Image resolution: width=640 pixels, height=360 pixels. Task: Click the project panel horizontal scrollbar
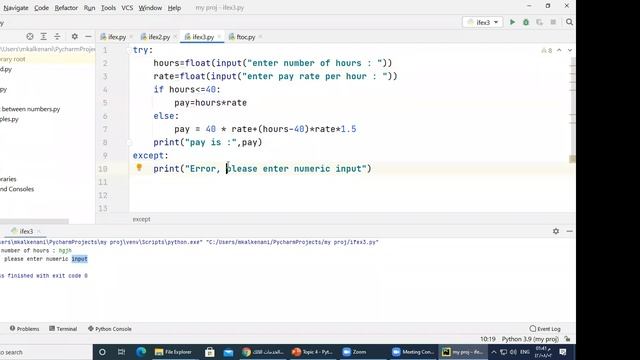coord(34,221)
